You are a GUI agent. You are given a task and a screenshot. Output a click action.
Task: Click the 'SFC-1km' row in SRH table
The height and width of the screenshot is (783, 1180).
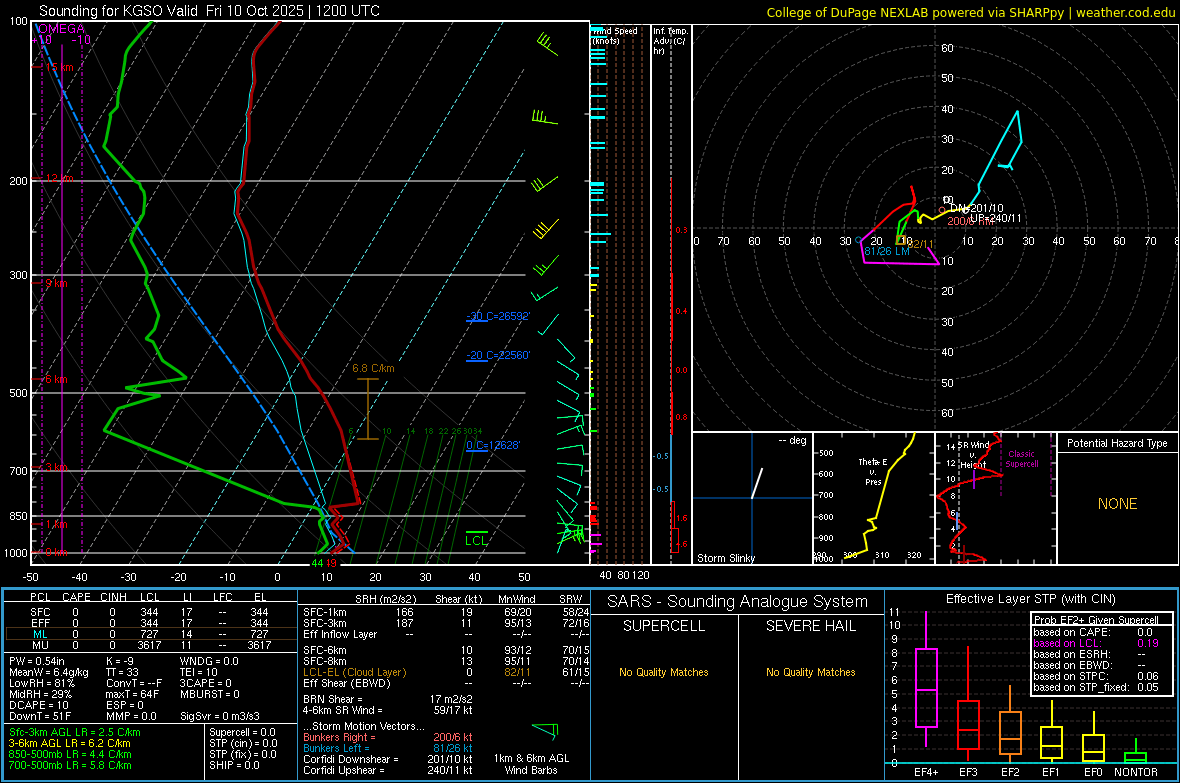[x=446, y=612]
